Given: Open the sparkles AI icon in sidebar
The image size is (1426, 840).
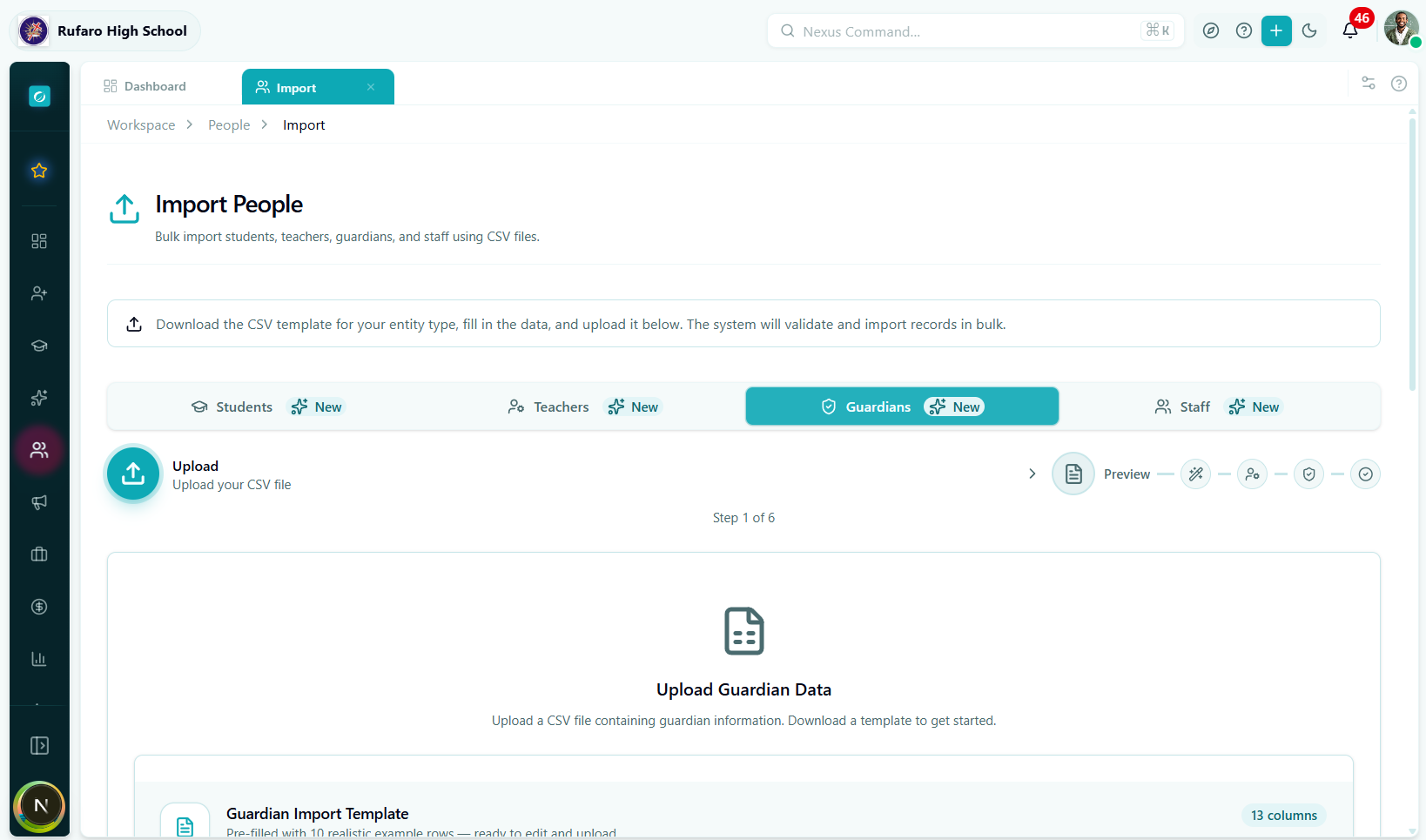Looking at the screenshot, I should 39,398.
